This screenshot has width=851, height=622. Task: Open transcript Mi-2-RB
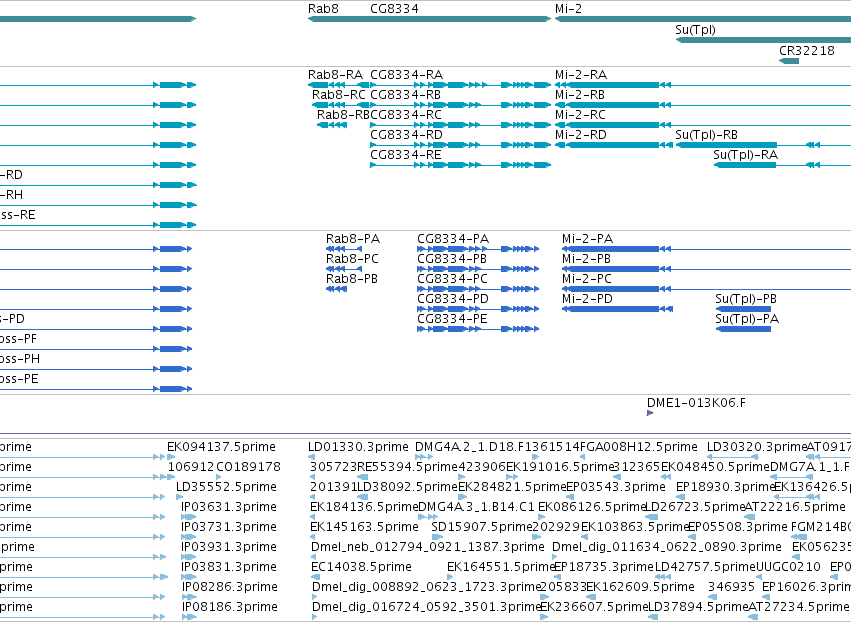[x=580, y=95]
